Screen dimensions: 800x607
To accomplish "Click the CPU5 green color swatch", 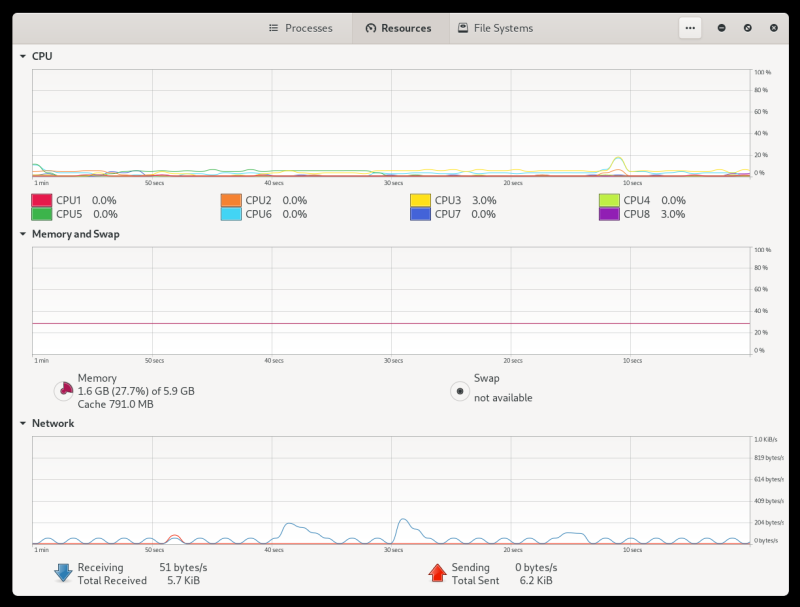I will (42, 214).
